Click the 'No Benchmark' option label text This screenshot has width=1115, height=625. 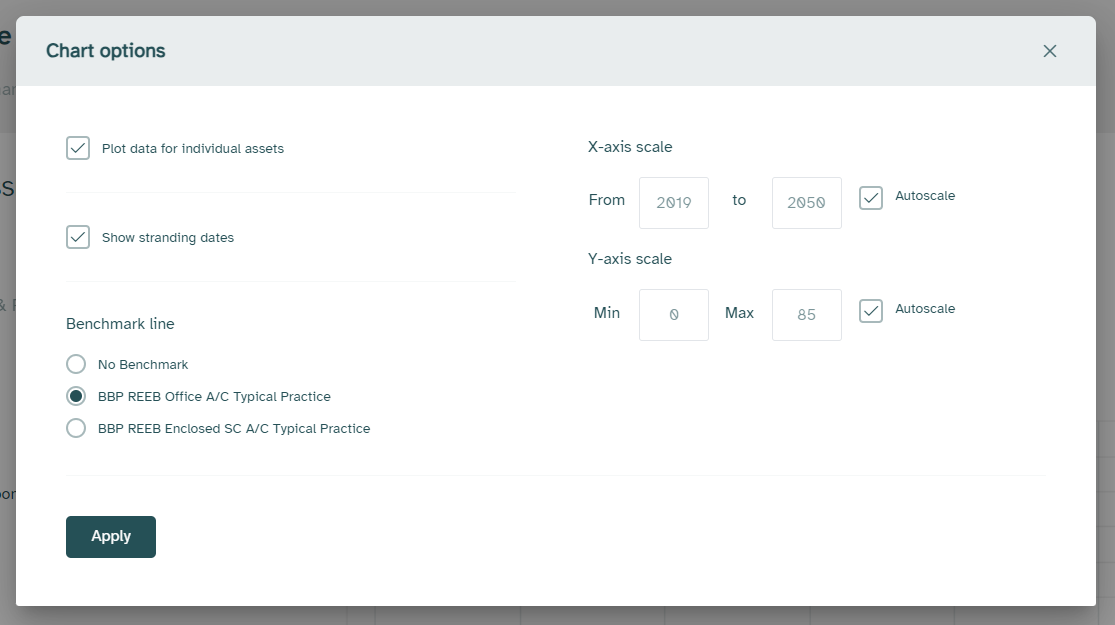(x=143, y=365)
